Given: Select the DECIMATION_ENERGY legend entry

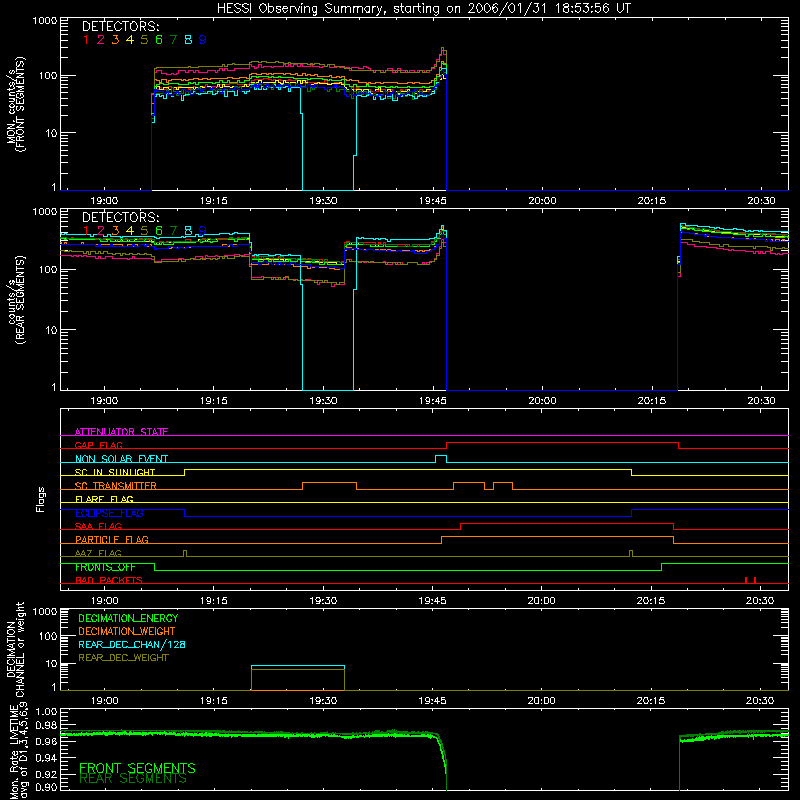Looking at the screenshot, I should click(x=128, y=618).
